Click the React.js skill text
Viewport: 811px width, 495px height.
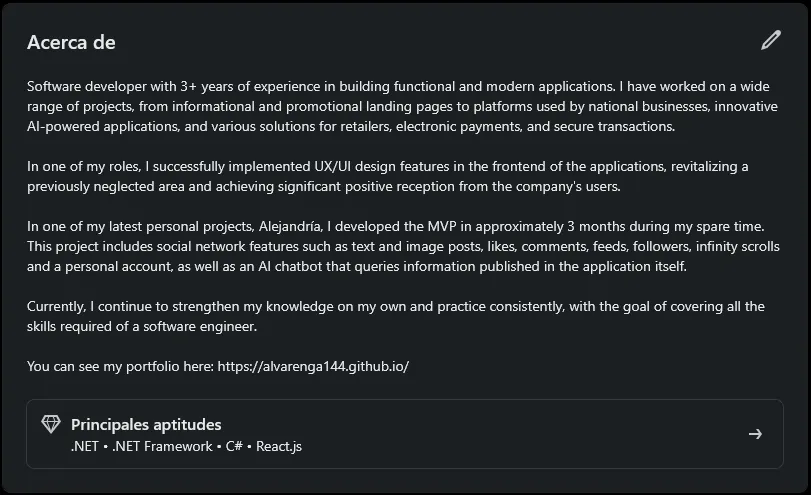click(x=279, y=446)
